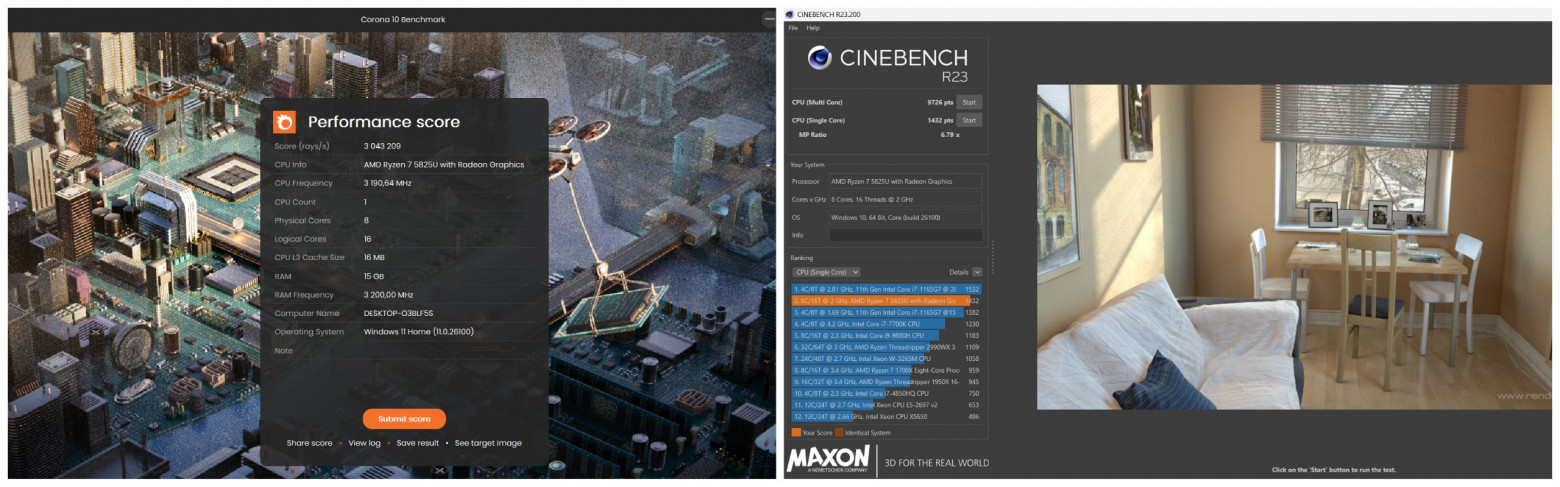Image resolution: width=1560 pixels, height=487 pixels.
Task: Click the 9726 pts multi core score
Action: pyautogui.click(x=940, y=102)
